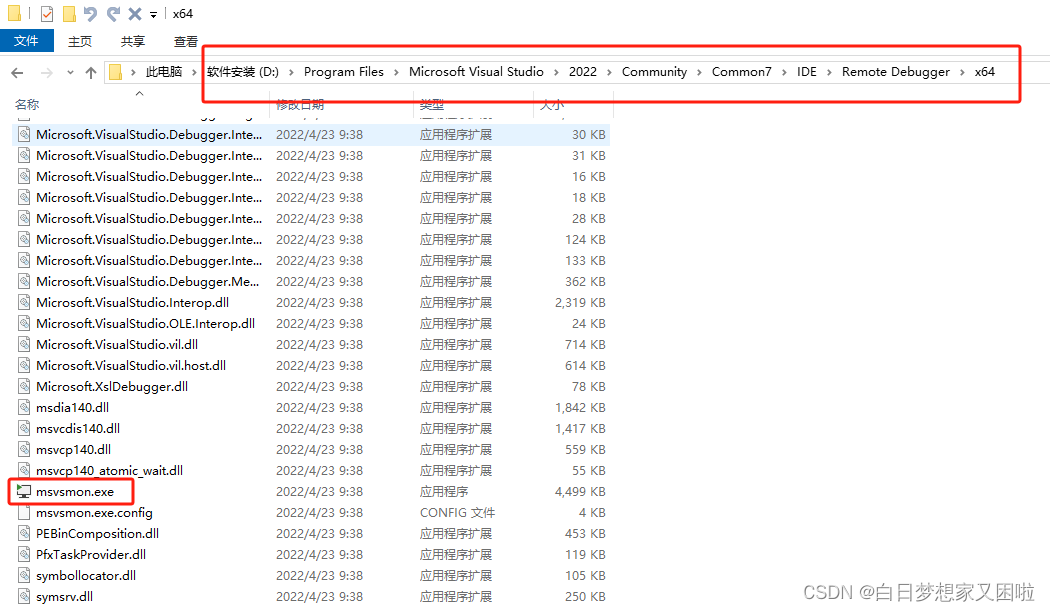Navigate to Program Files via breadcrumb
Screen dimensions: 1050x611
[344, 72]
